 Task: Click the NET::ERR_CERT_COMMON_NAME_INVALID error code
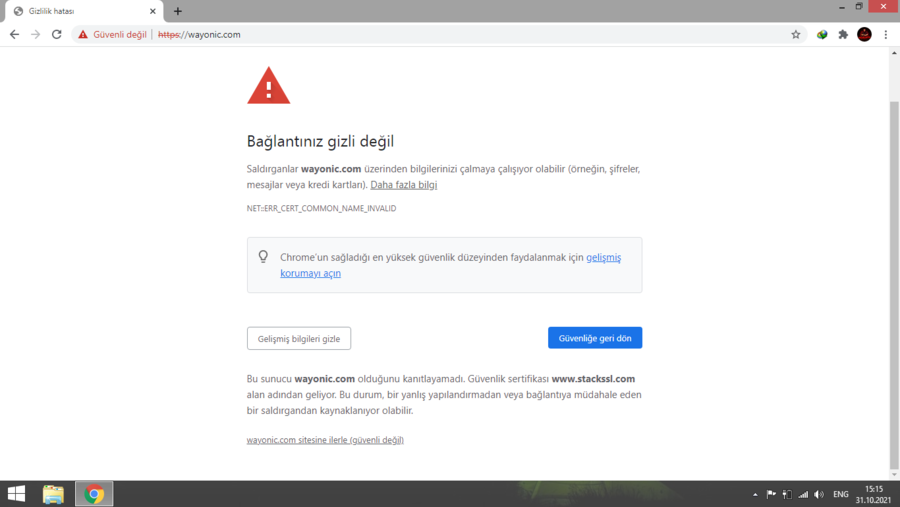pos(321,208)
